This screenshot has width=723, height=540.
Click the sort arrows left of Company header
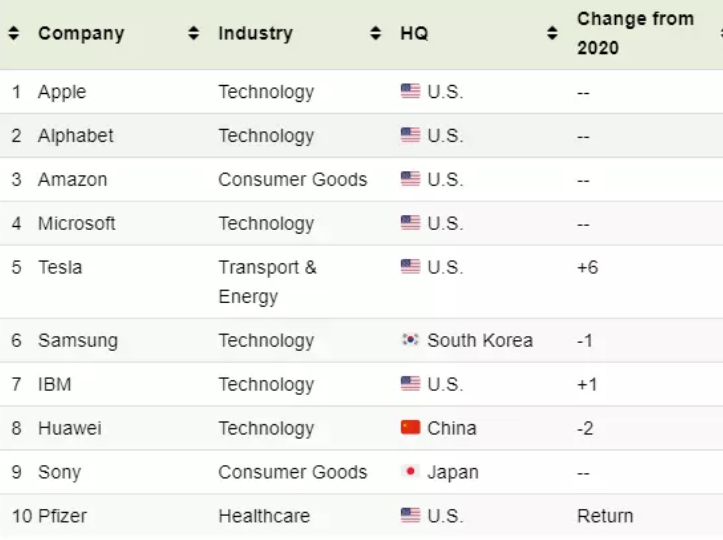click(14, 33)
